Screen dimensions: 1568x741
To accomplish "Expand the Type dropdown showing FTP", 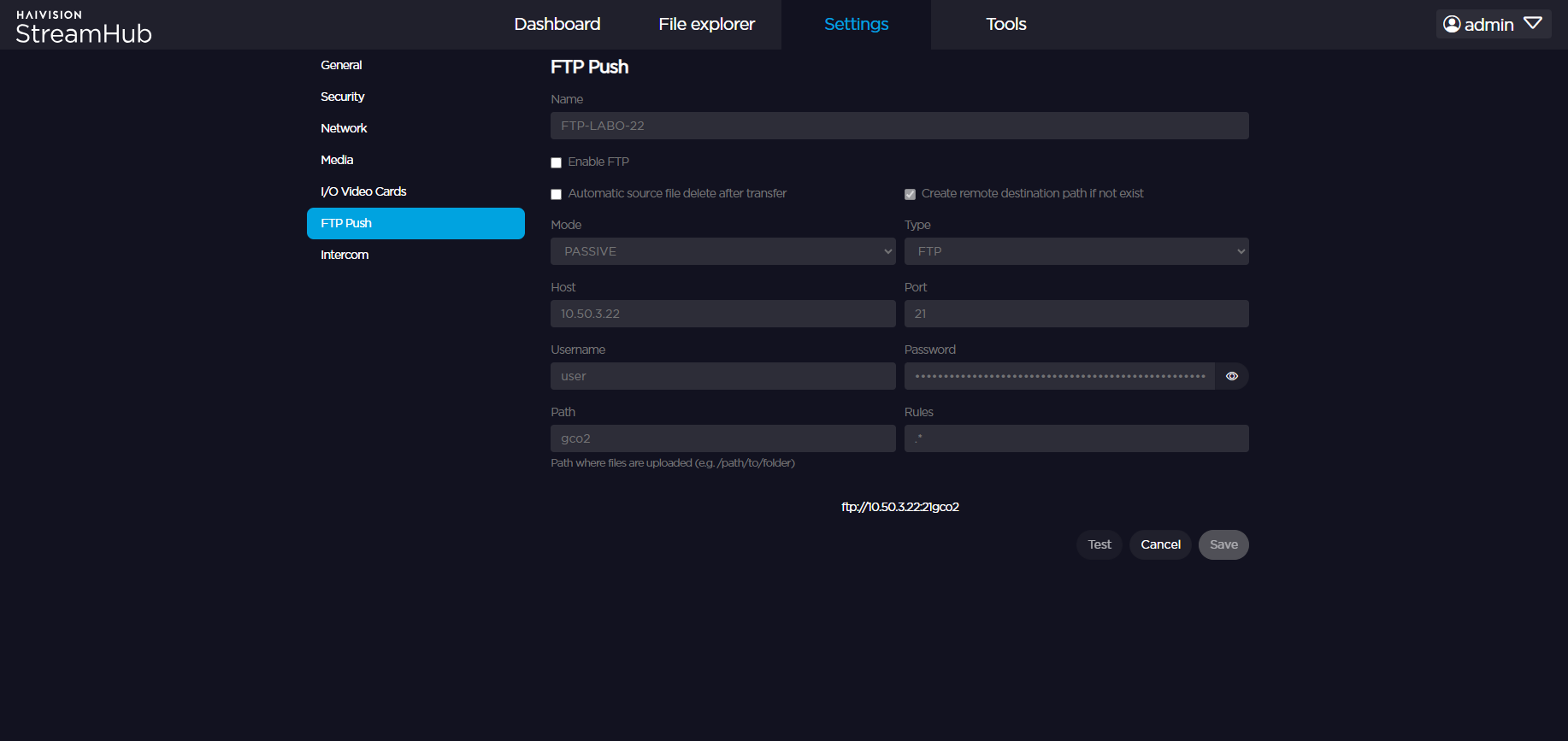I will point(1076,251).
